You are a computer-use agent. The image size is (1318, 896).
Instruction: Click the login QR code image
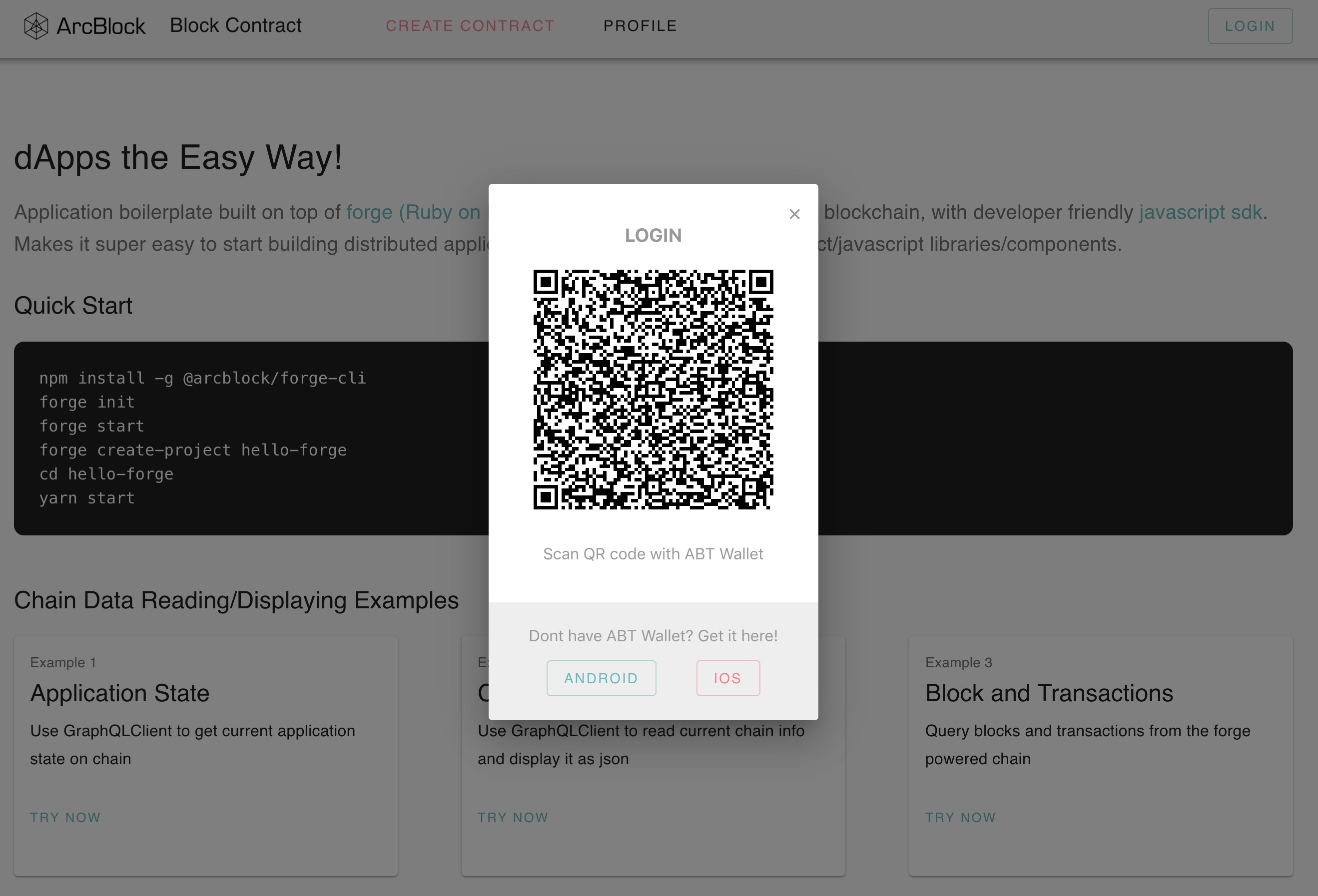(x=653, y=390)
